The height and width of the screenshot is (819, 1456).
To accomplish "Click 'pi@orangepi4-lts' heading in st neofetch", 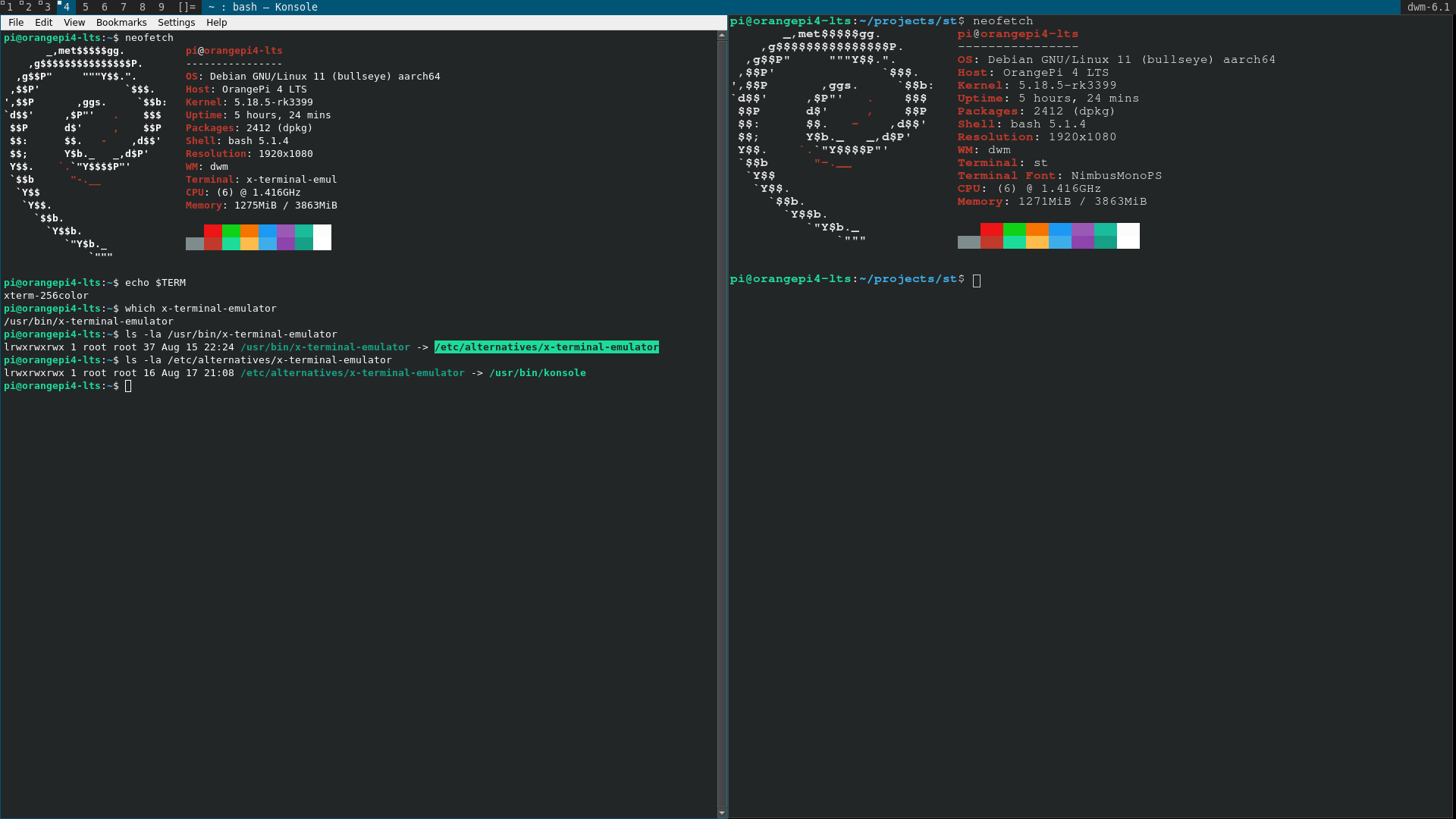I will (1018, 34).
